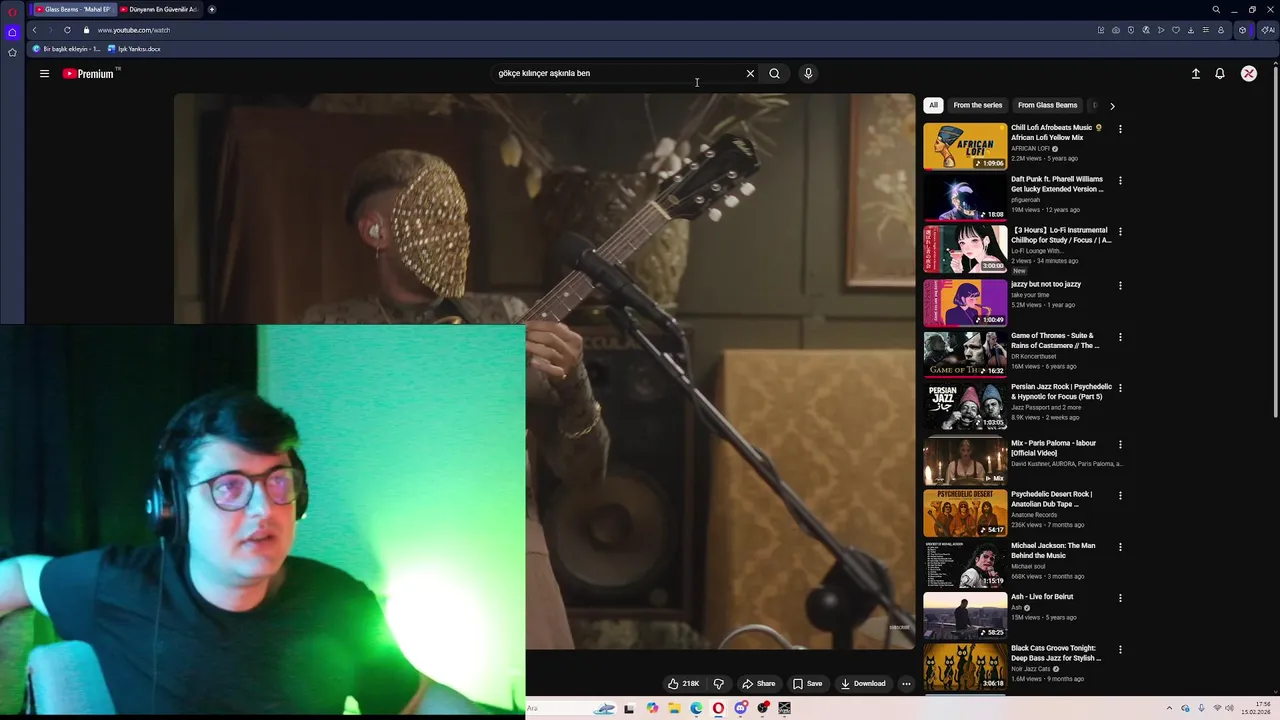1280x720 pixels.
Task: Open Chill Lofi Afrobeats thumbnail
Action: [965, 146]
